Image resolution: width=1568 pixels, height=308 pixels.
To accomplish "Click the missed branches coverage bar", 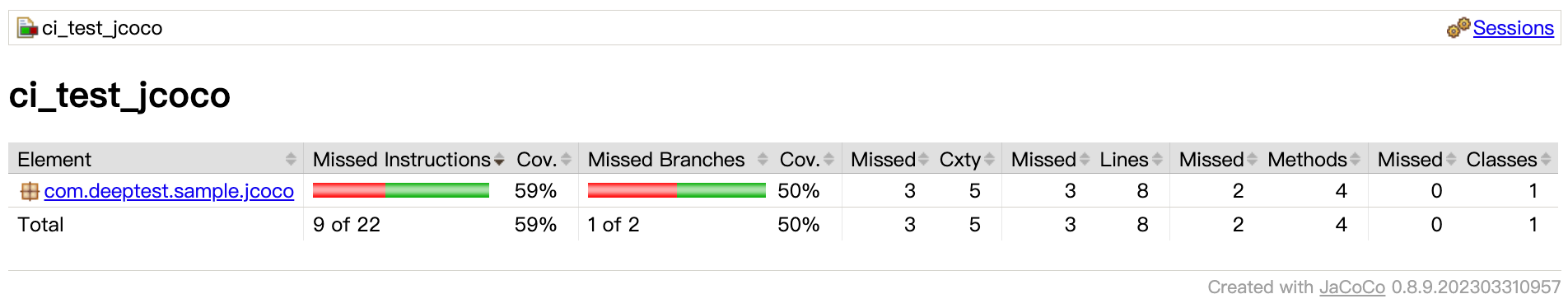I will (x=677, y=191).
